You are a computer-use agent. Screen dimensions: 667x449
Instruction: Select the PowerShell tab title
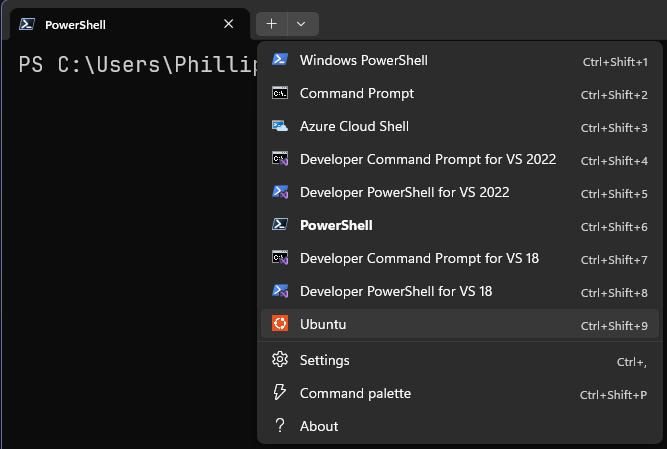(75, 25)
